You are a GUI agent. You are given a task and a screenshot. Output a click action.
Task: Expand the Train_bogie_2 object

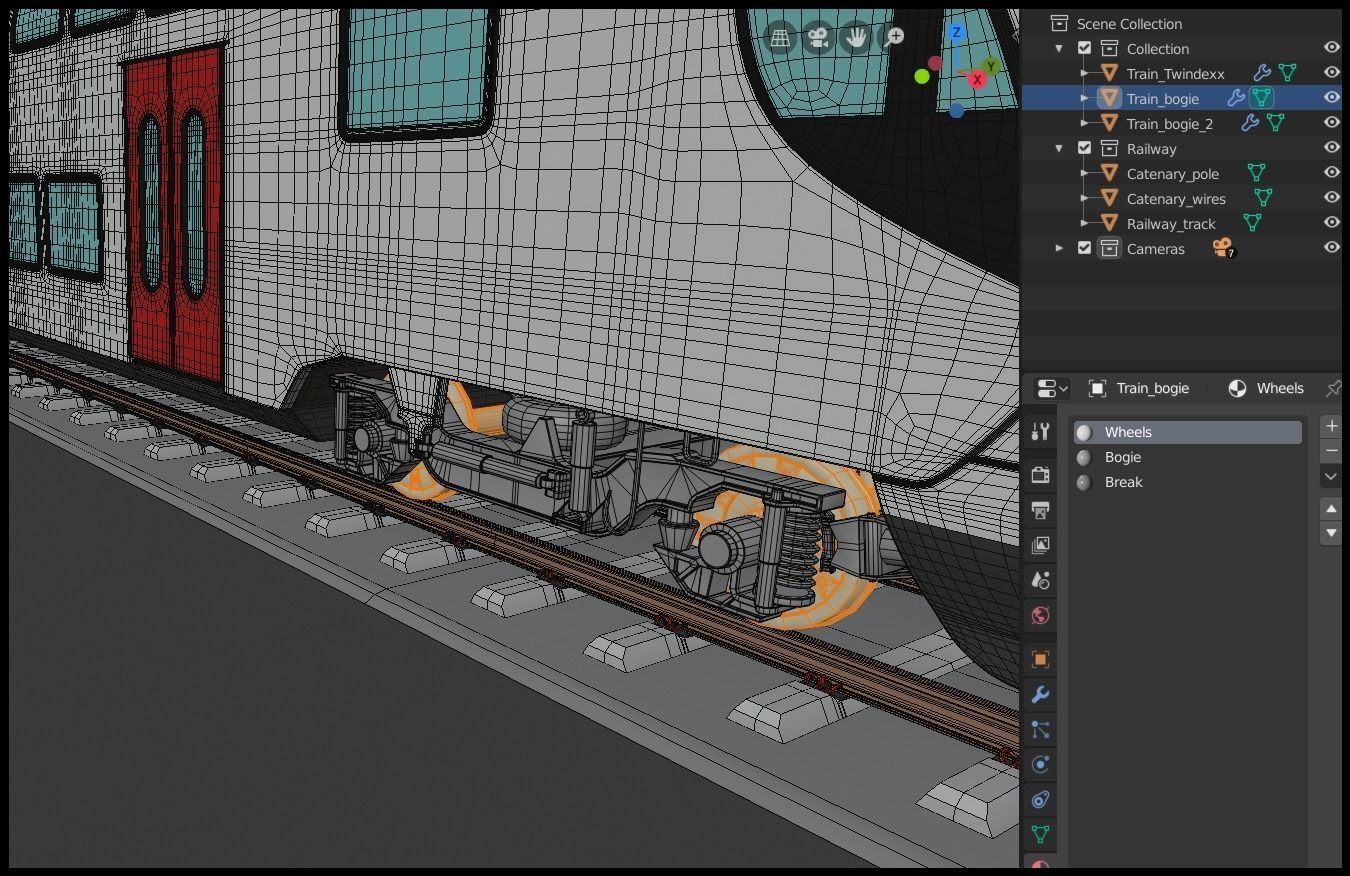pyautogui.click(x=1084, y=123)
